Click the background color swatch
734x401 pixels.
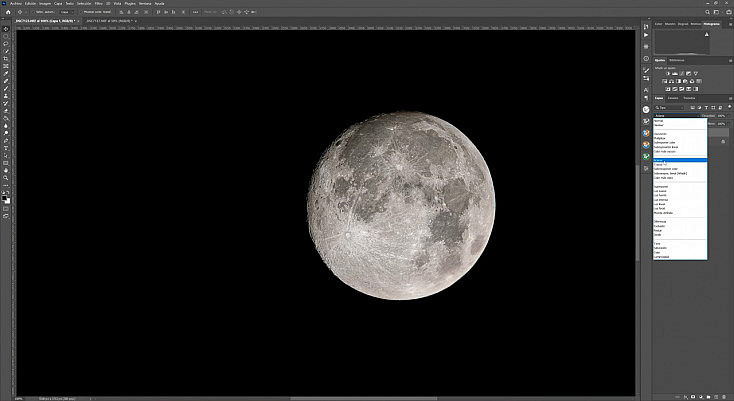coord(7,201)
